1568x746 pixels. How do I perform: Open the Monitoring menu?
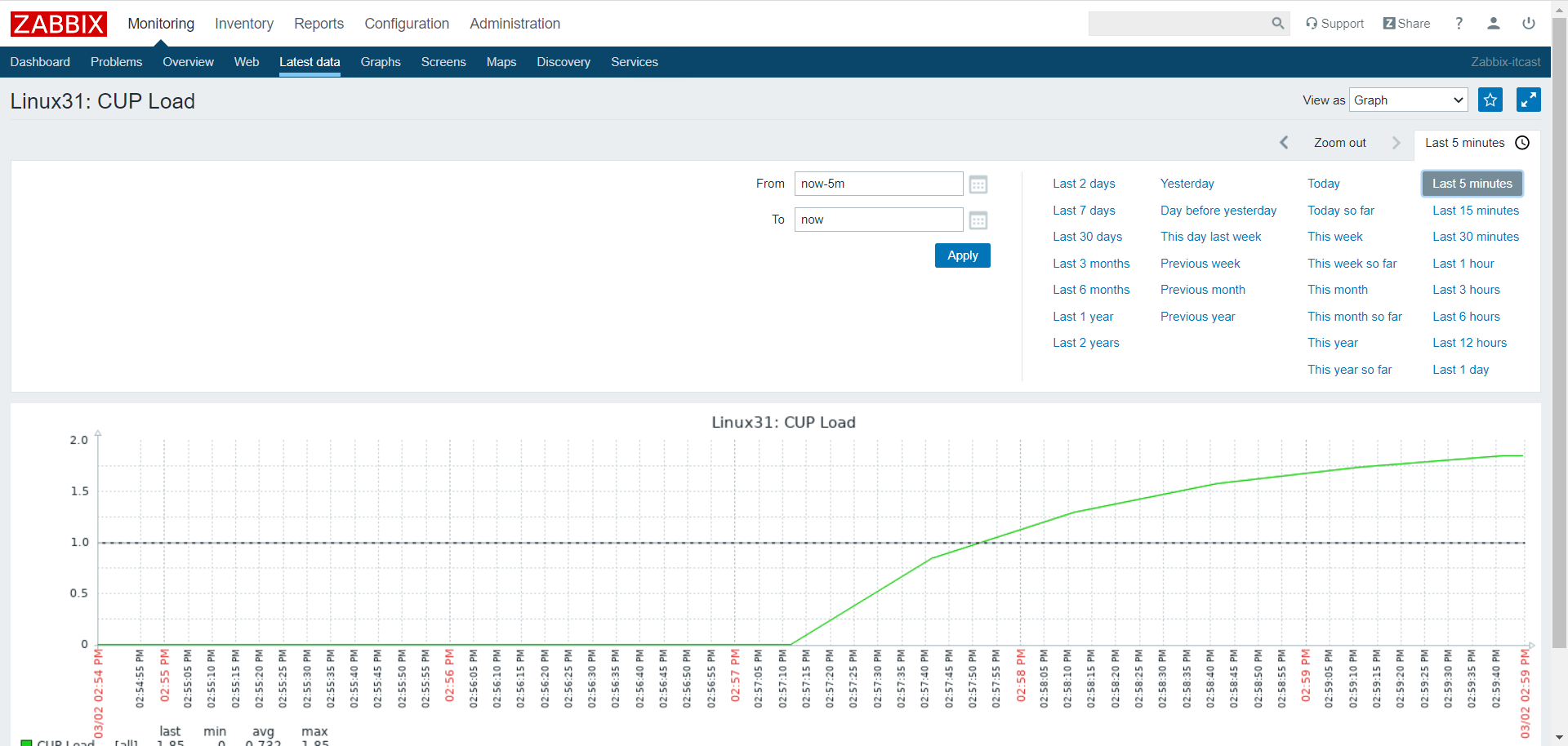161,24
